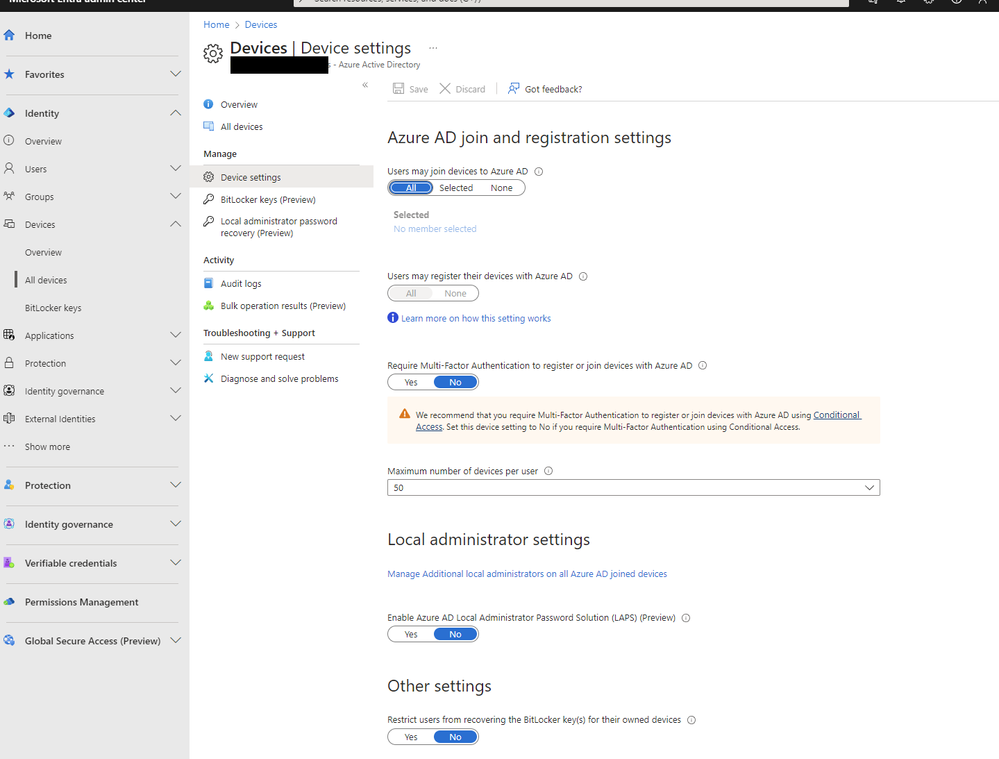Image resolution: width=999 pixels, height=759 pixels.
Task: Expand the Users chevron
Action: pyautogui.click(x=175, y=168)
